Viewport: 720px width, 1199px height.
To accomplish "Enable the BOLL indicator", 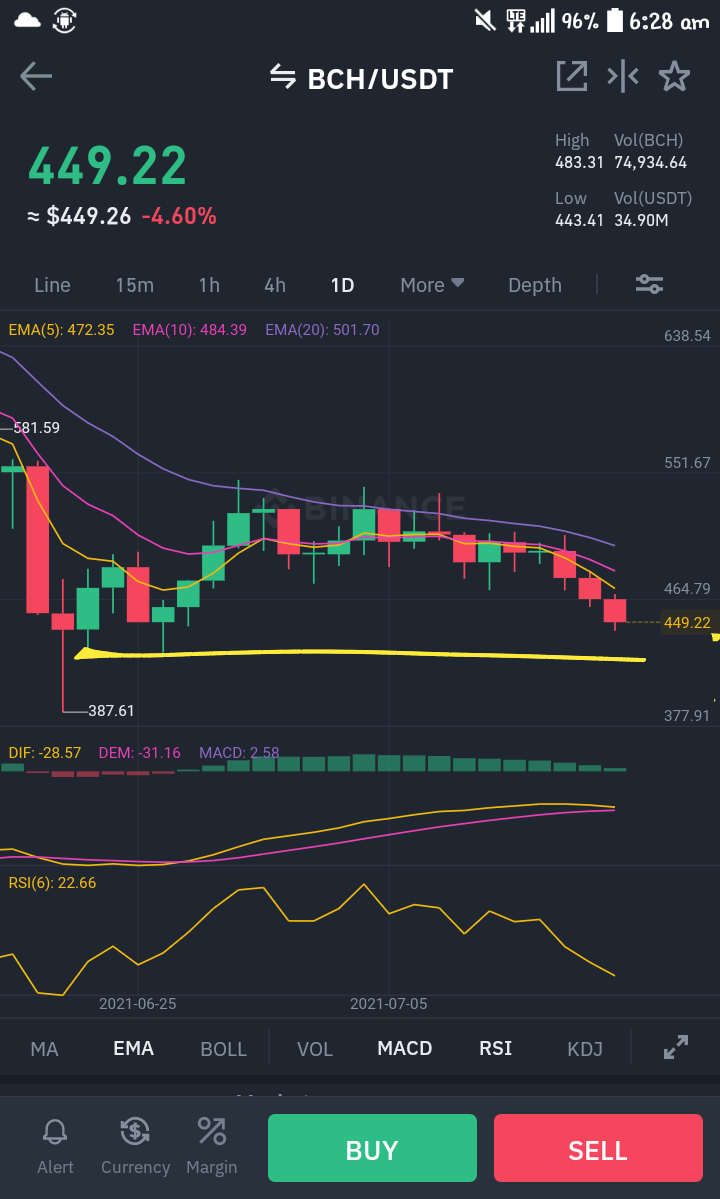I will pyautogui.click(x=223, y=1049).
